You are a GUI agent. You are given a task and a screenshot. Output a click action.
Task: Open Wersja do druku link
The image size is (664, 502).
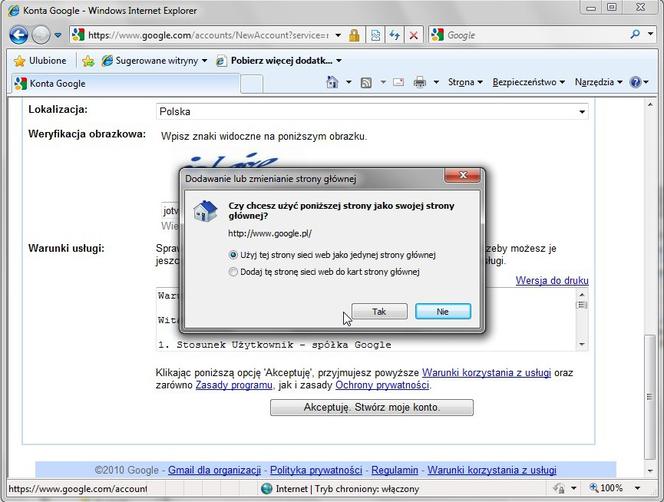pyautogui.click(x=552, y=280)
